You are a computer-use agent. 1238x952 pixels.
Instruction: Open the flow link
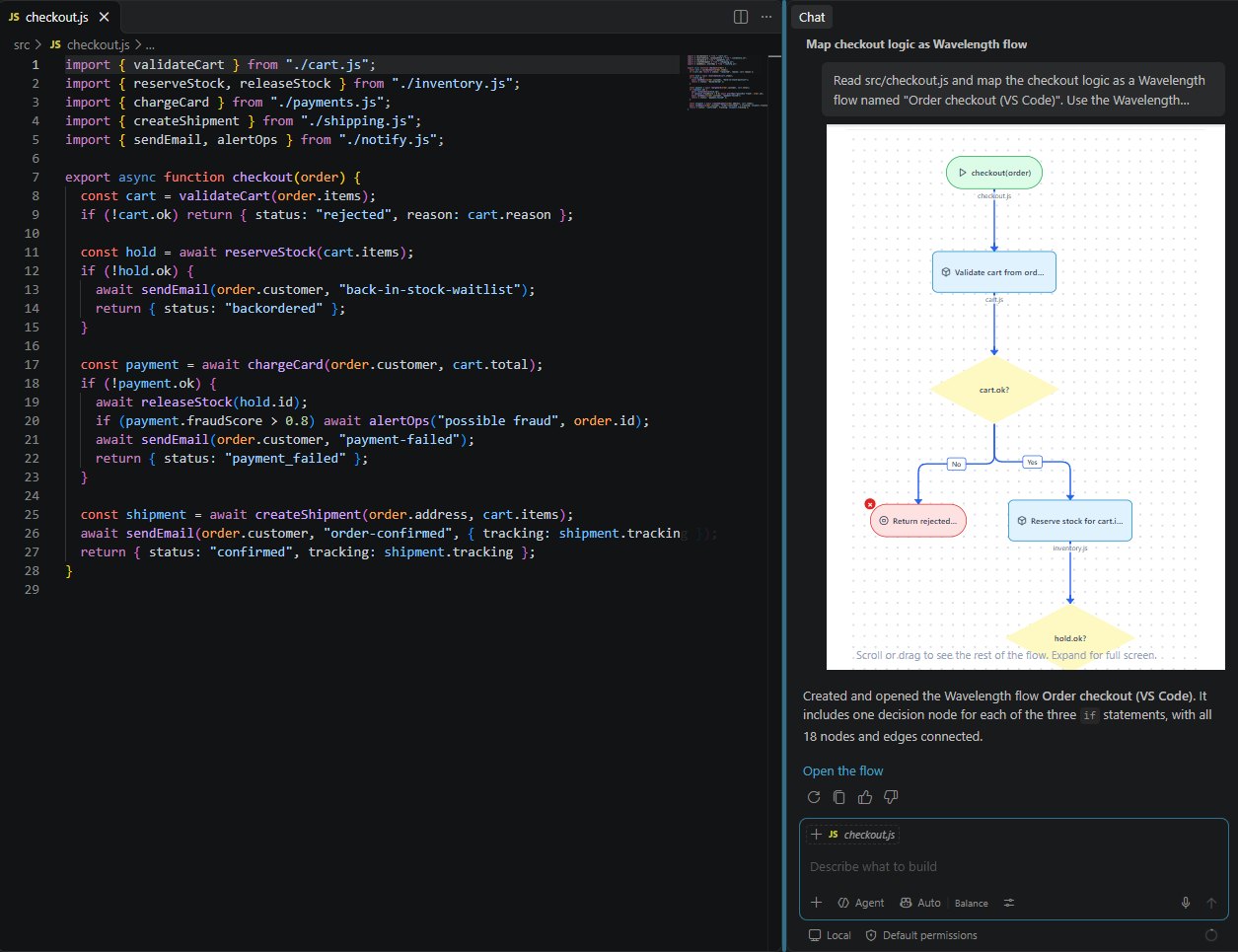[842, 770]
